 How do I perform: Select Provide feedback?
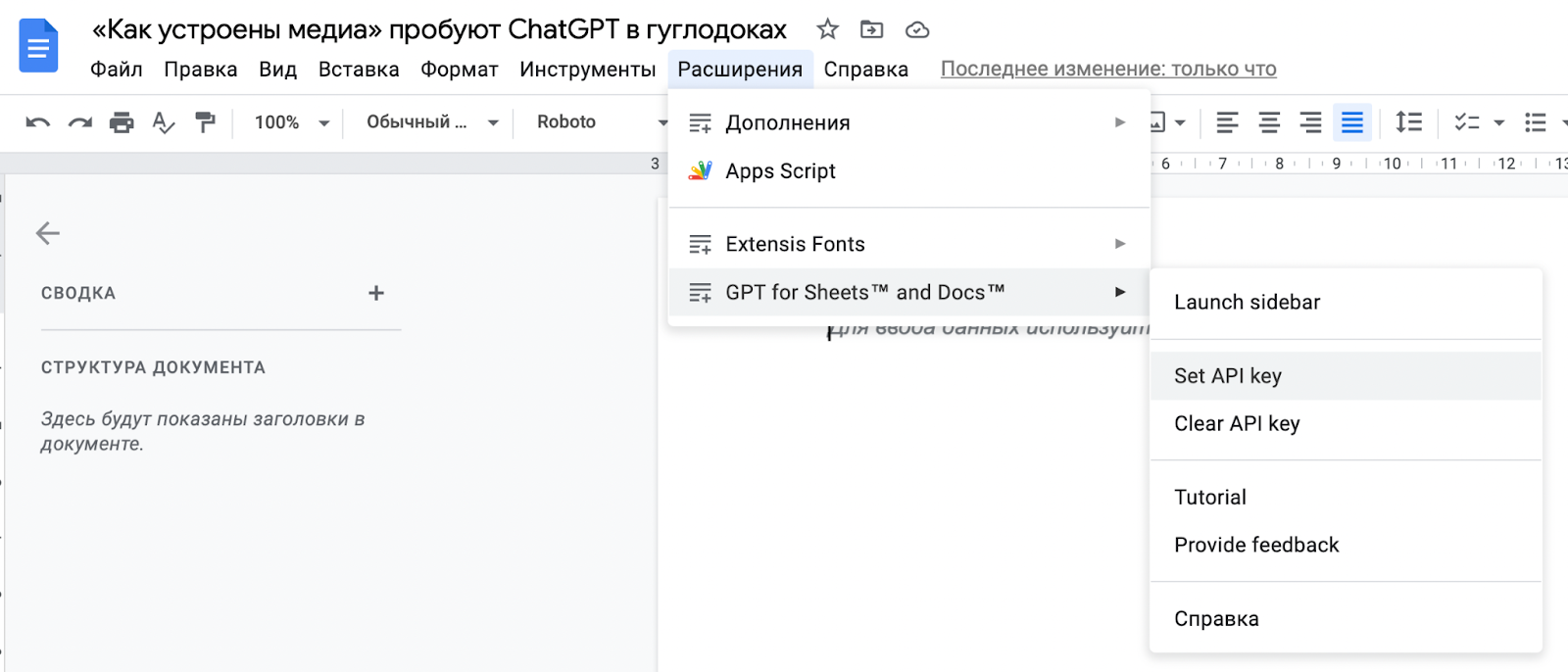point(1346,546)
